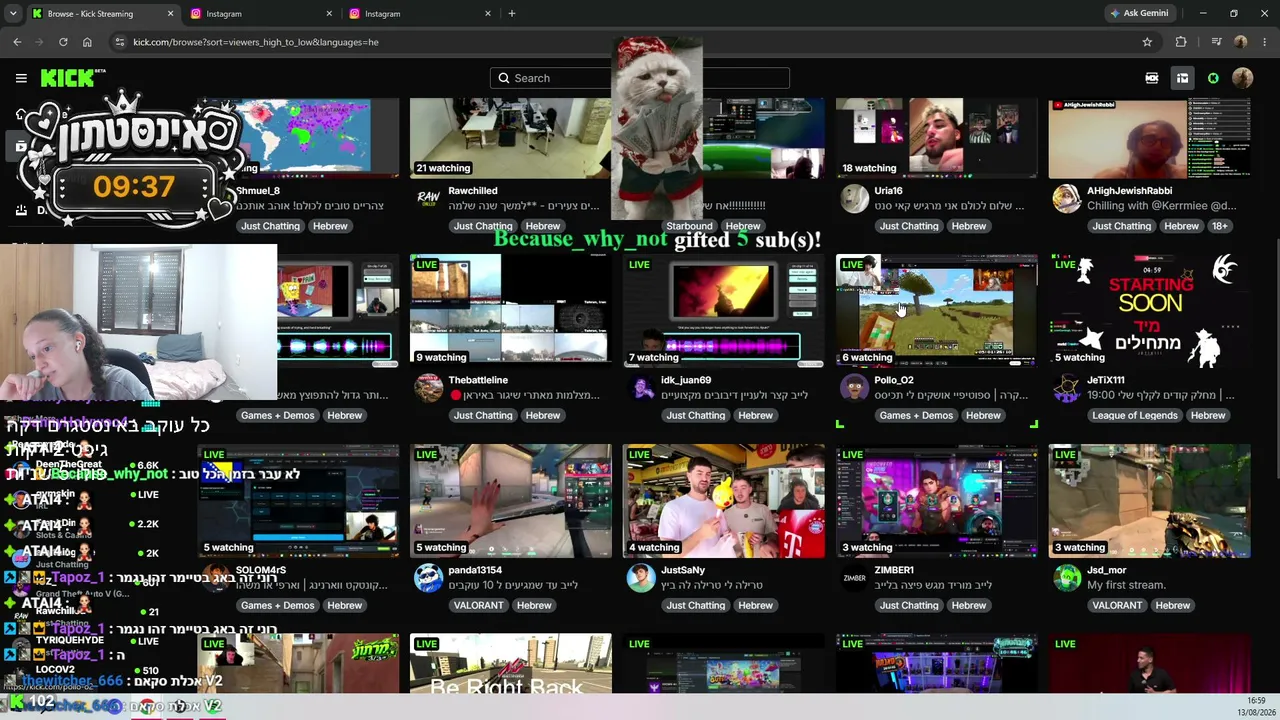
Task: Select Just Chatting tag under Rawchilled
Action: coord(483,226)
